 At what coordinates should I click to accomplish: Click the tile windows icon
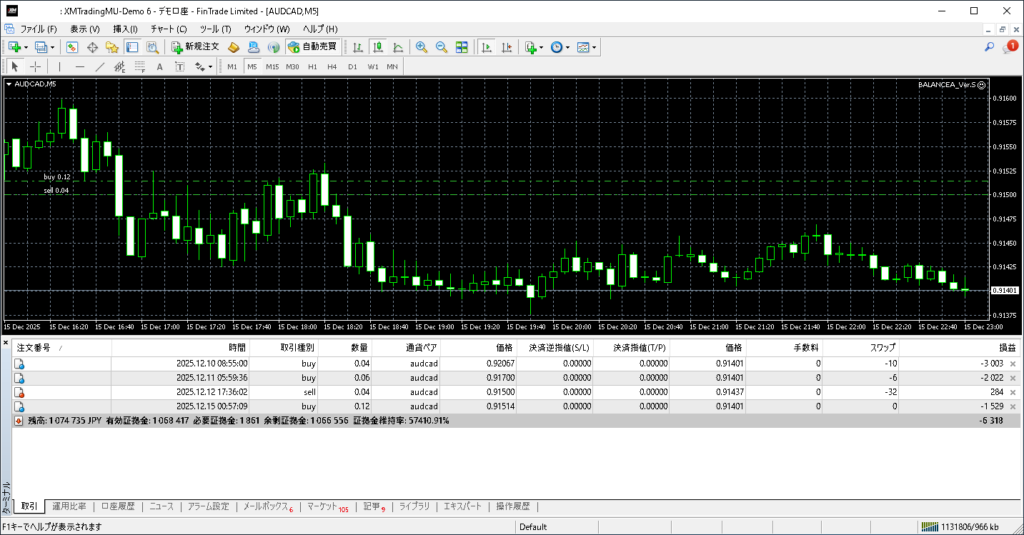462,47
